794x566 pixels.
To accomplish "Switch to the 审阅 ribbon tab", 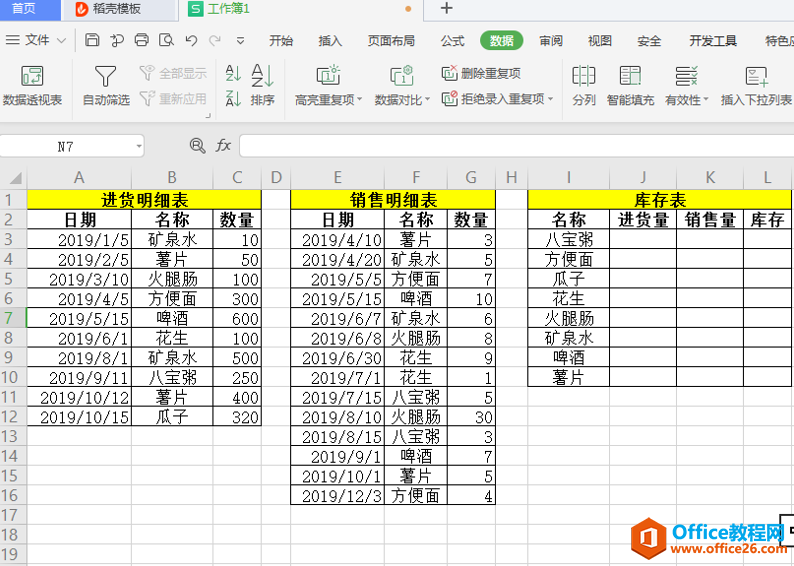I will (x=551, y=41).
